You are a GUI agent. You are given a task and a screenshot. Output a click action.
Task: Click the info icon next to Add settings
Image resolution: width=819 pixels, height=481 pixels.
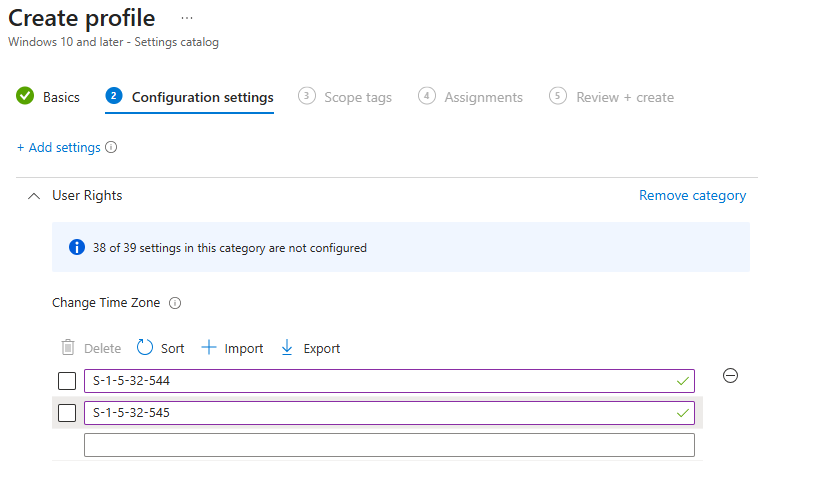111,147
